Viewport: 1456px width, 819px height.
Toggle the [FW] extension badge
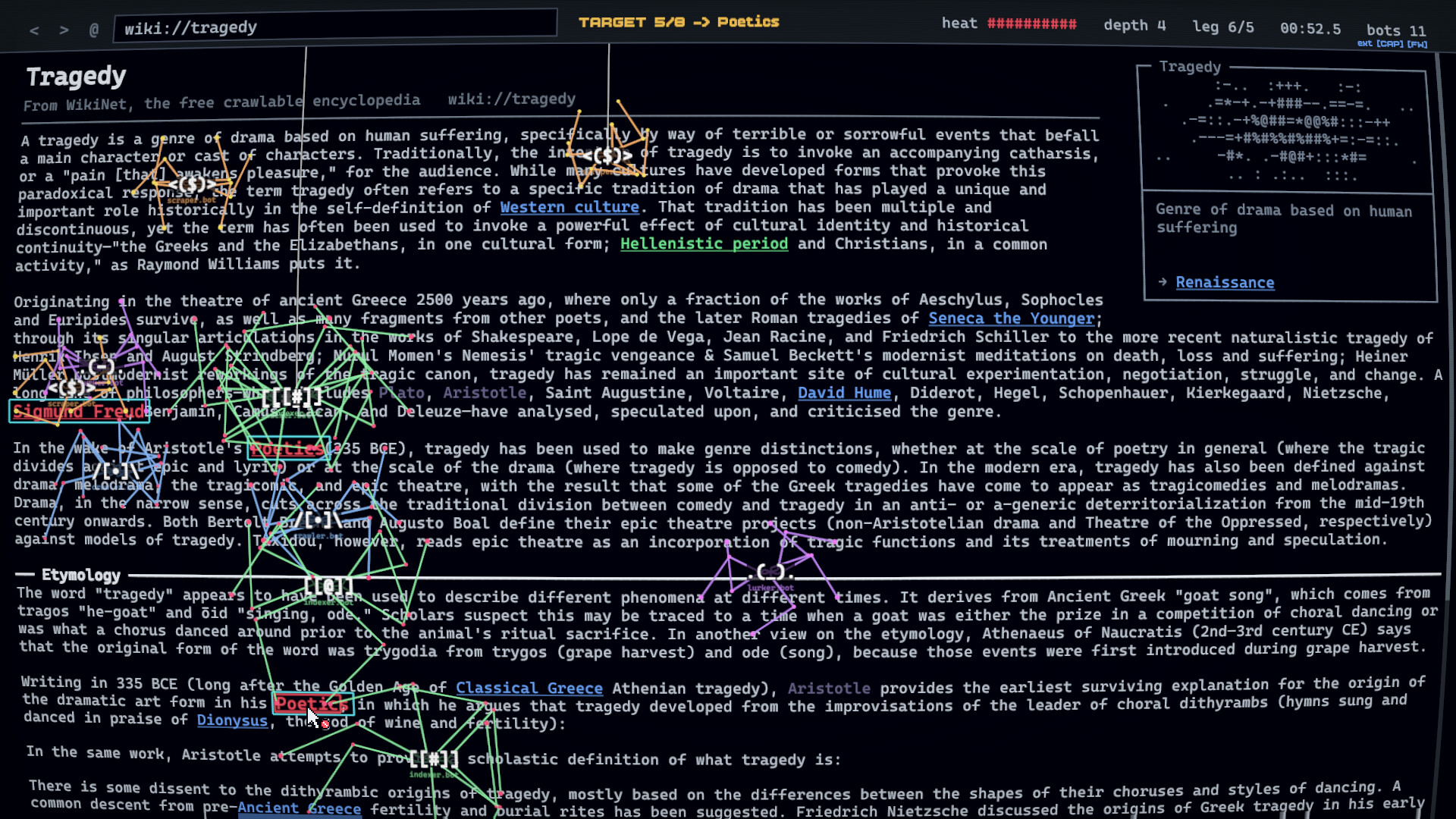(1417, 44)
